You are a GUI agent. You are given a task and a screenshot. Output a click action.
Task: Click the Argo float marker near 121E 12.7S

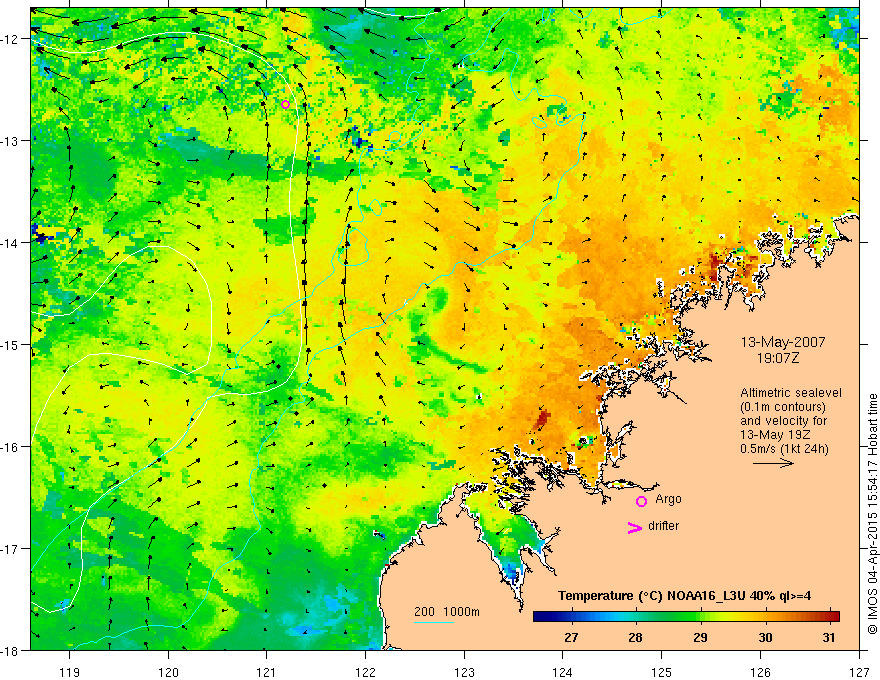click(x=285, y=104)
